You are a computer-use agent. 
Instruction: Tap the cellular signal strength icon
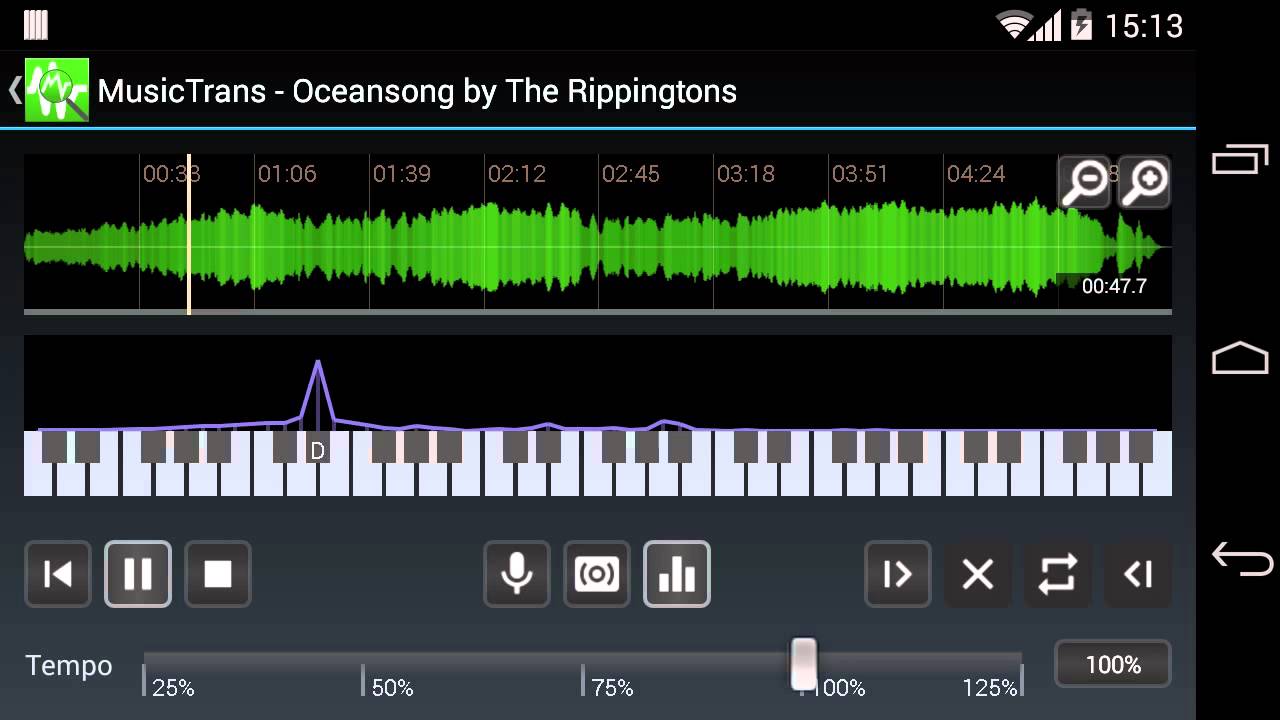click(x=1046, y=25)
